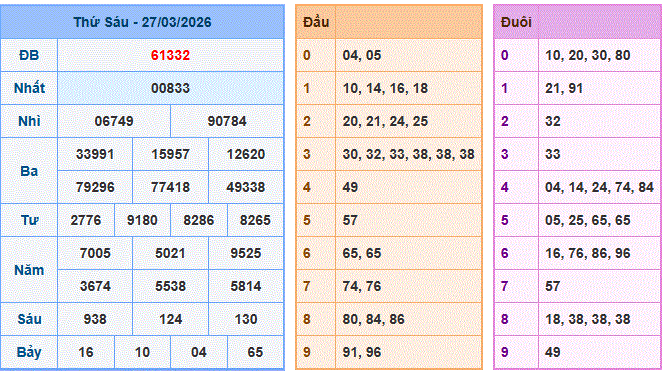Select Sáu prize number 130
Image resolution: width=666 pixels, height=373 pixels.
(246, 319)
